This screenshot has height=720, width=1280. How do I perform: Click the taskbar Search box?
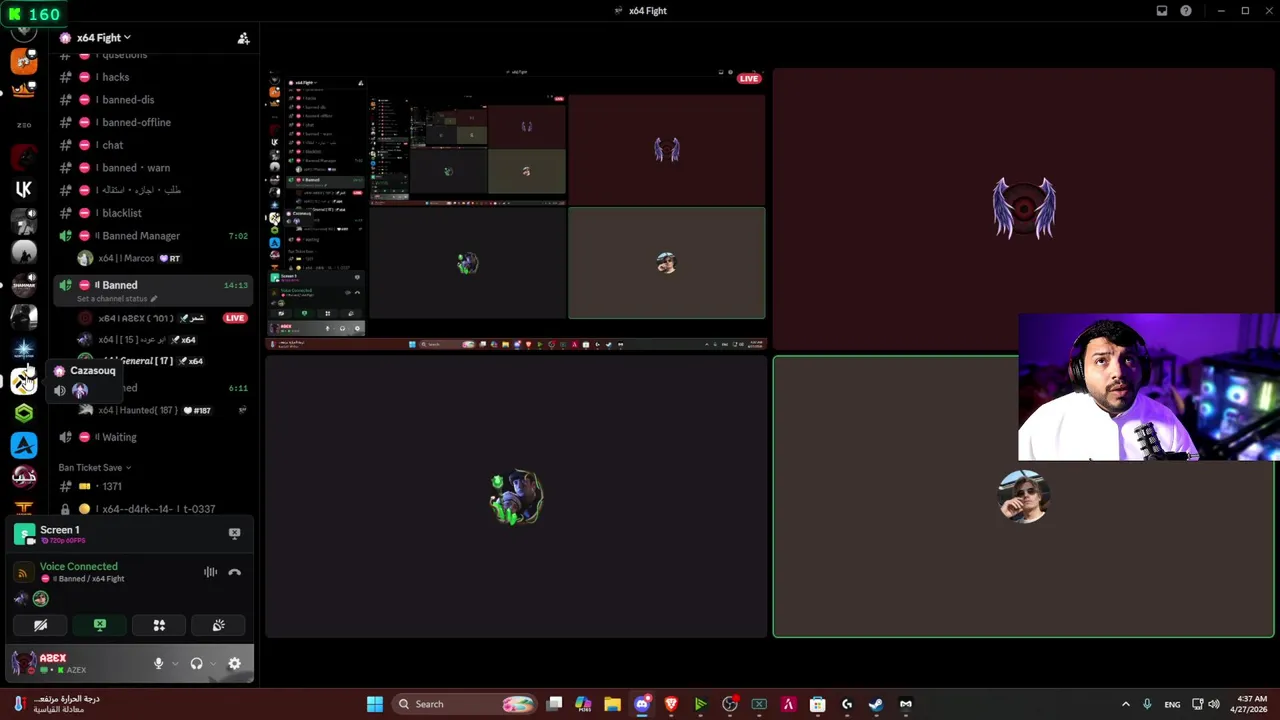(465, 704)
